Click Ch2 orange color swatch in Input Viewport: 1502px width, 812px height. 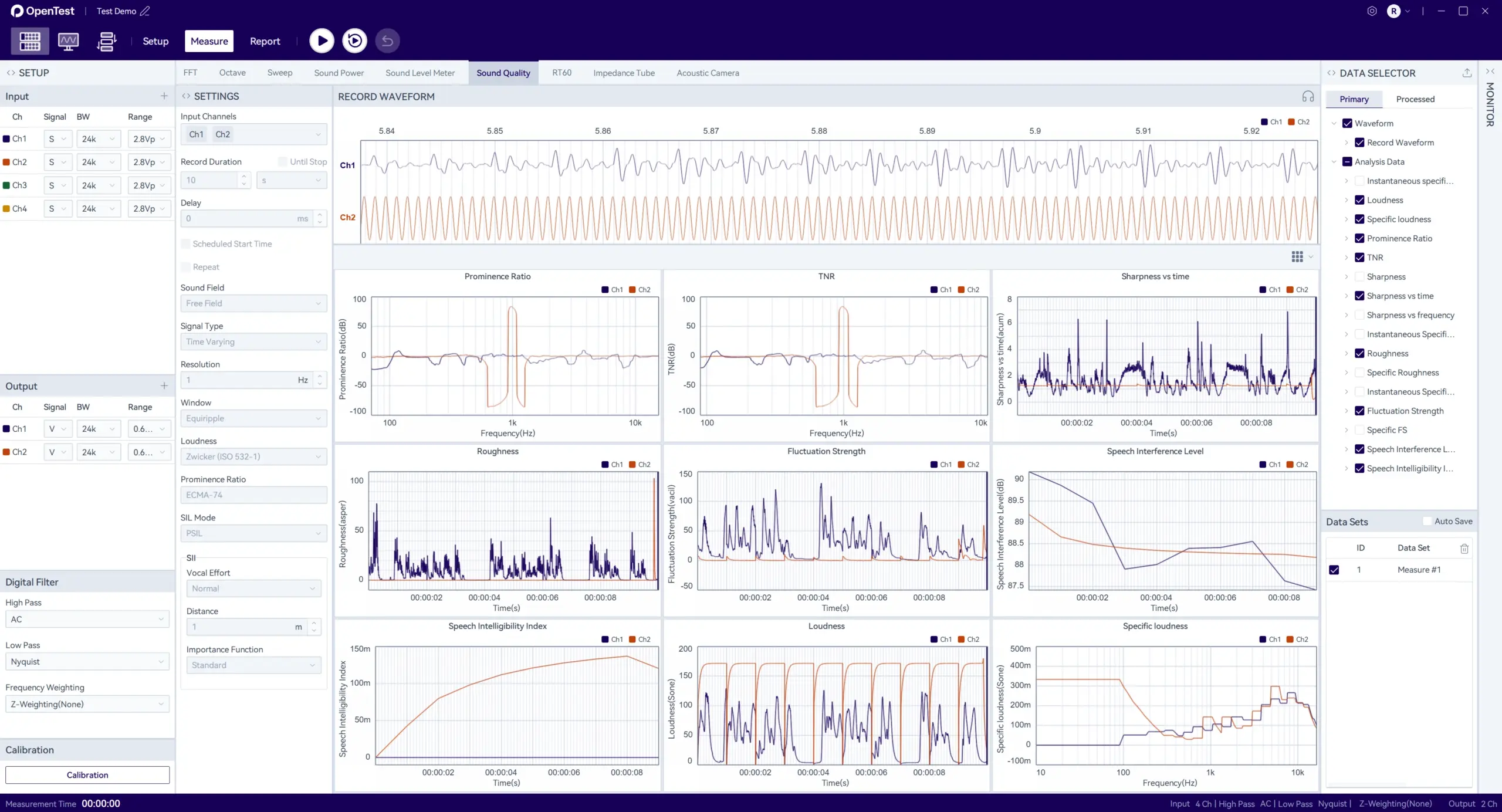click(6, 162)
